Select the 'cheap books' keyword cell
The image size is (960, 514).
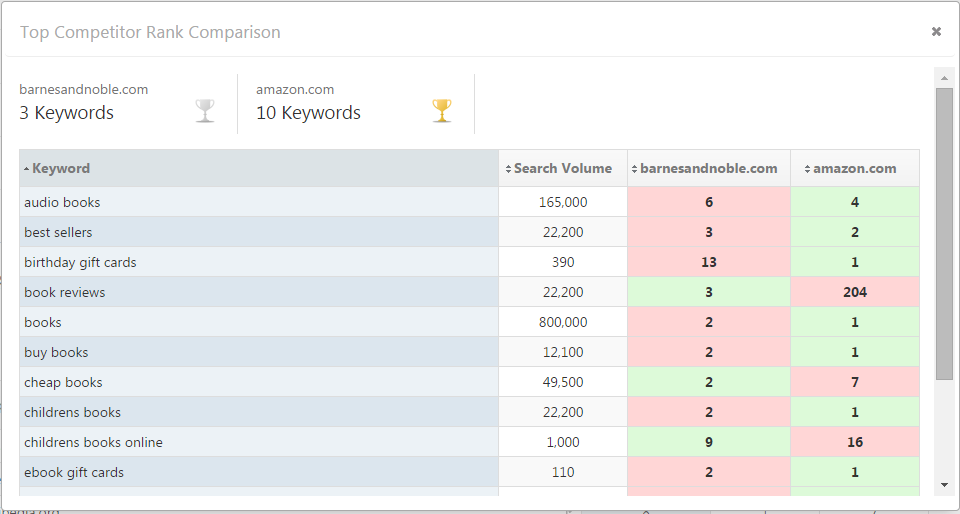pos(63,382)
